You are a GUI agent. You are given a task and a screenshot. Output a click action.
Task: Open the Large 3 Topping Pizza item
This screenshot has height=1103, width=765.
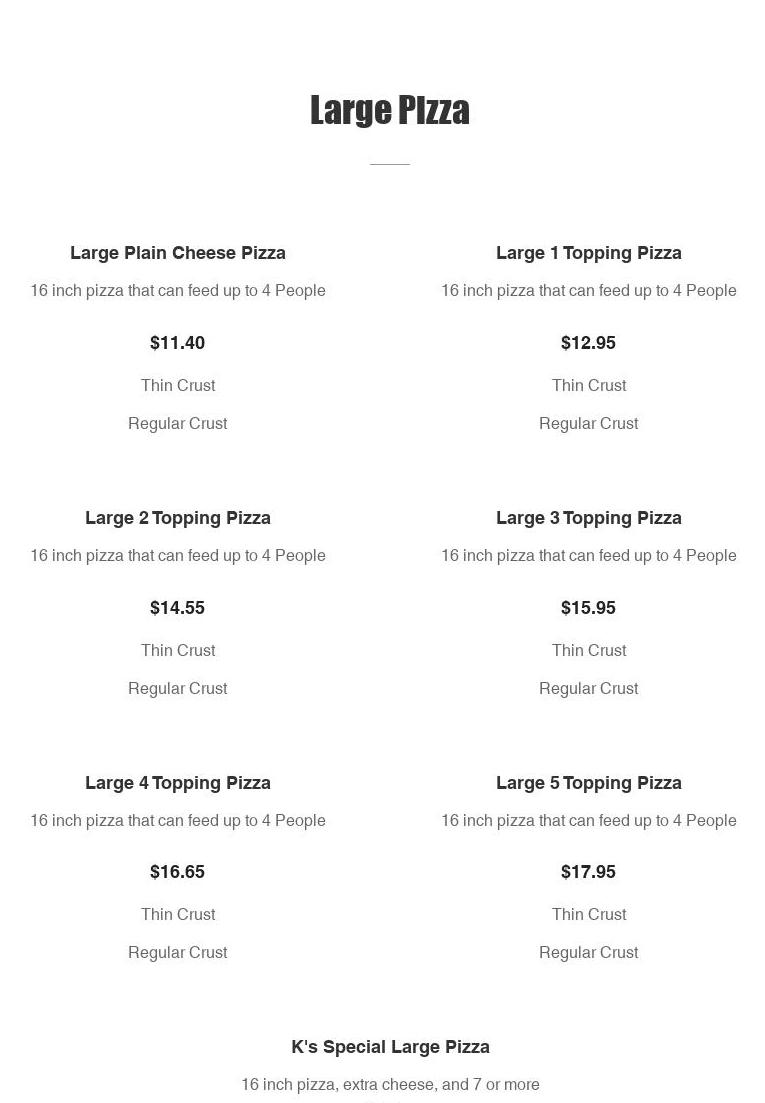(588, 518)
